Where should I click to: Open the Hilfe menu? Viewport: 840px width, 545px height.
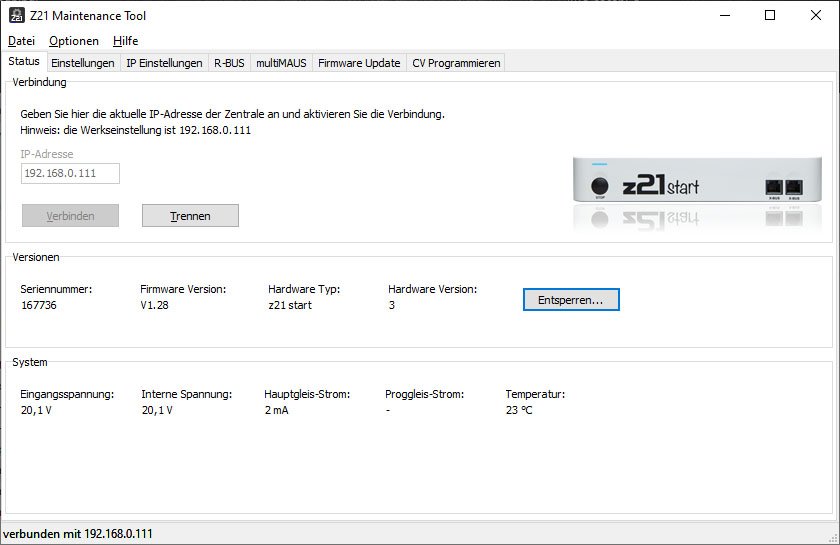[125, 41]
